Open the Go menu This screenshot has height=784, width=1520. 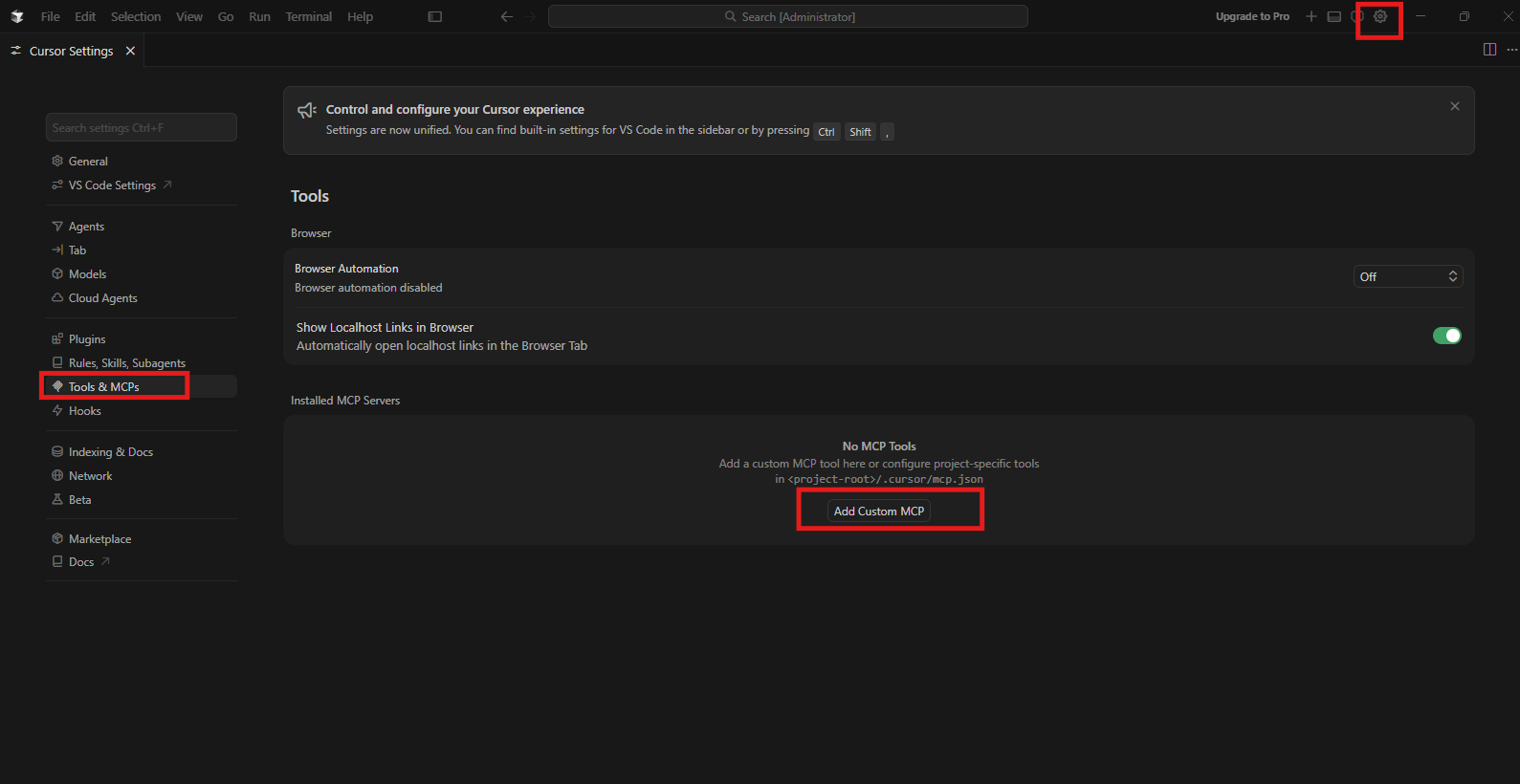pyautogui.click(x=226, y=16)
